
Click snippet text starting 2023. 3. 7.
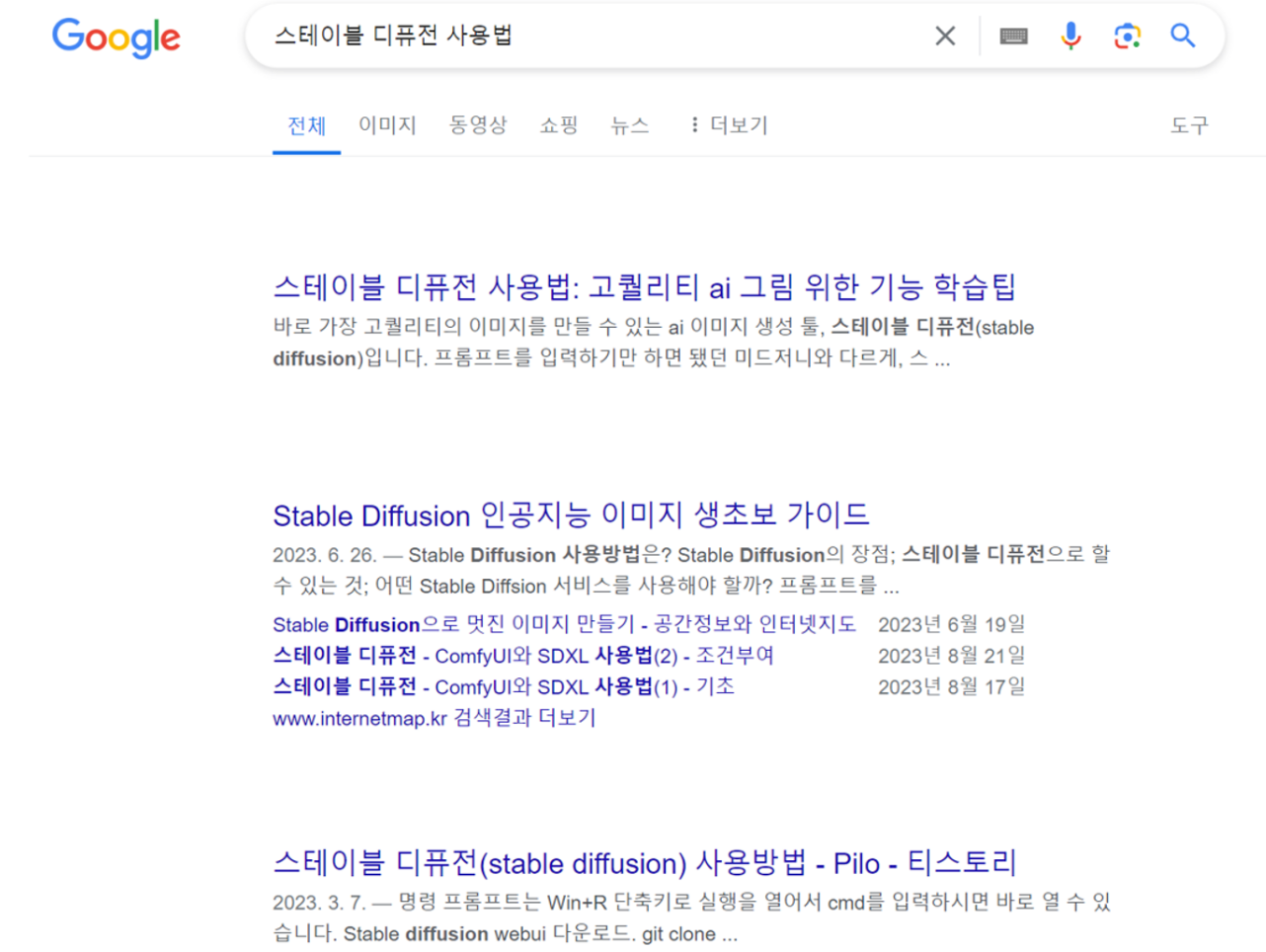[691, 917]
